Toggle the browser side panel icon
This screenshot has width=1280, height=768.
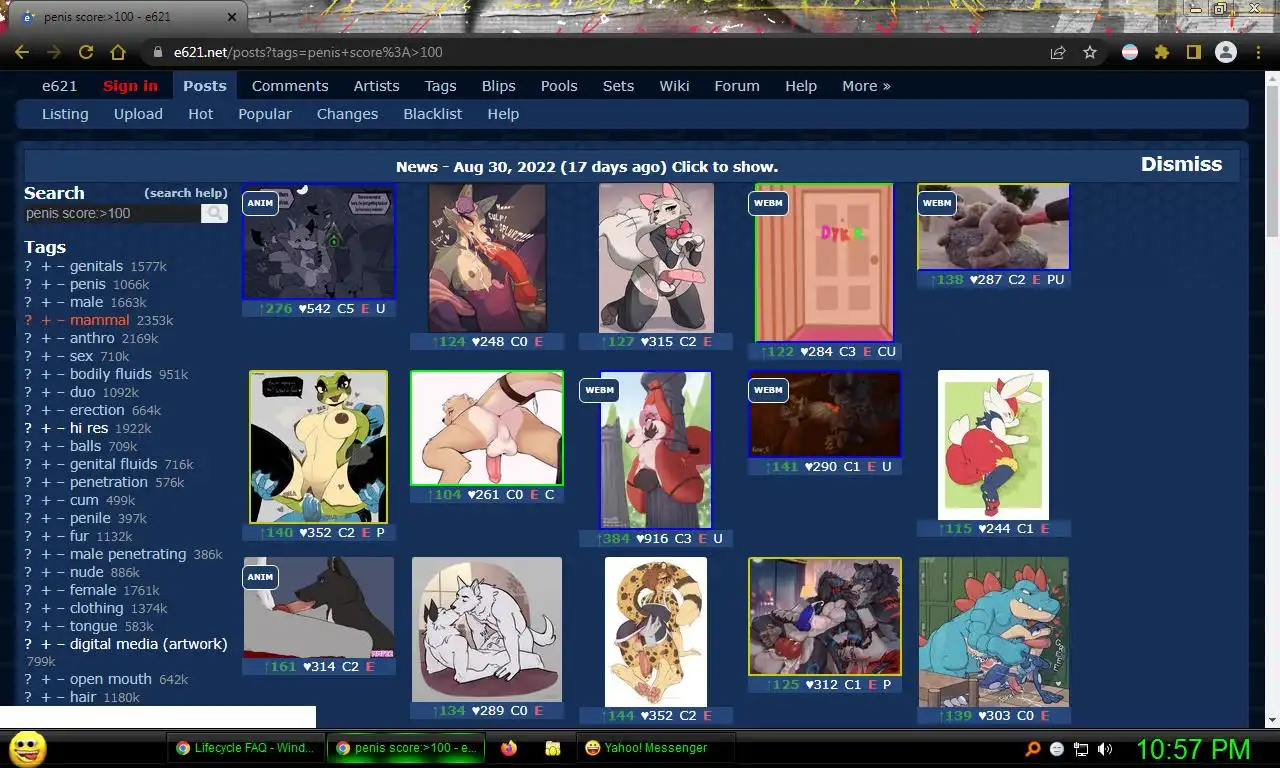pyautogui.click(x=1193, y=52)
